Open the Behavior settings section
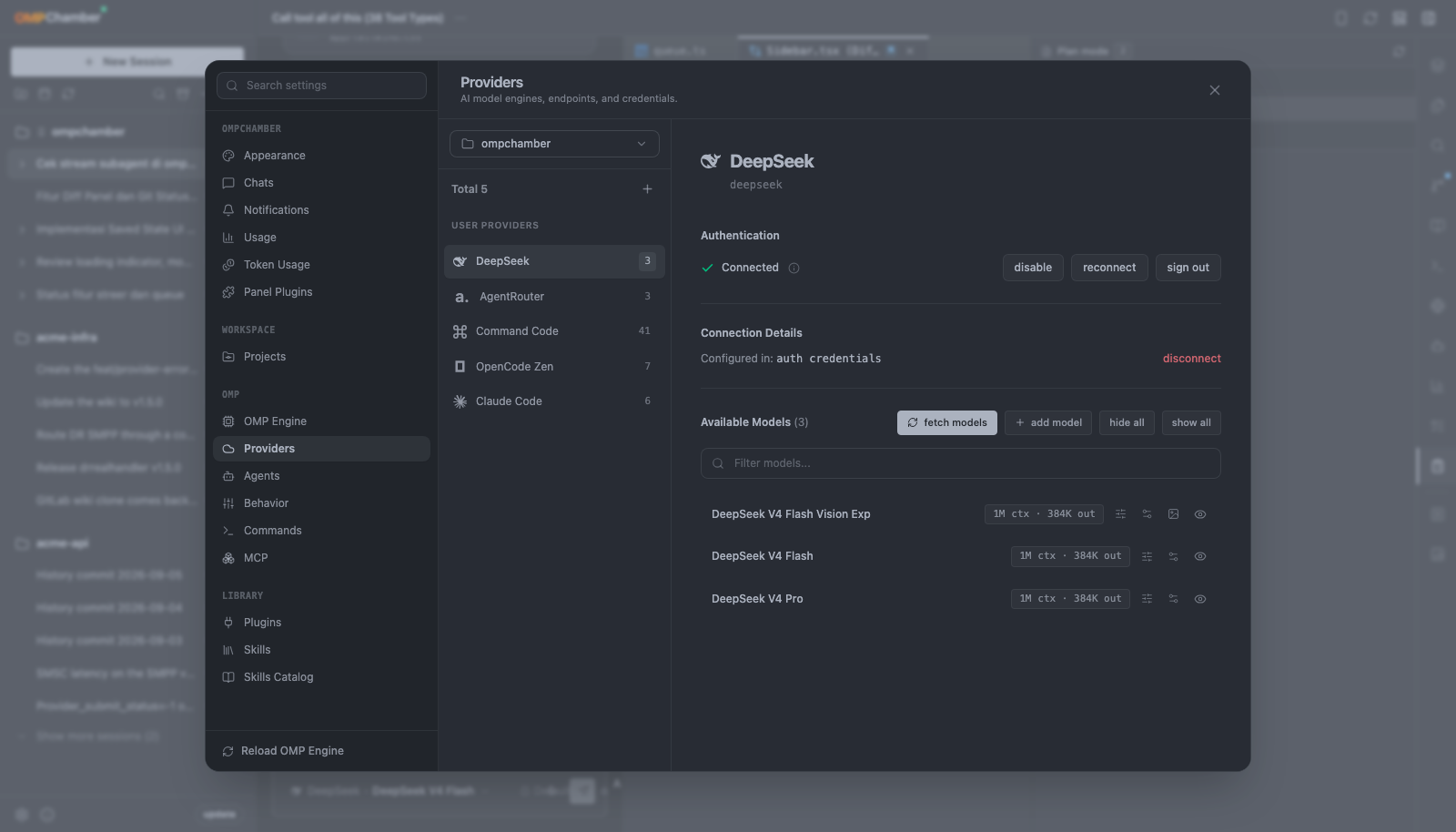The height and width of the screenshot is (832, 1456). (321, 503)
